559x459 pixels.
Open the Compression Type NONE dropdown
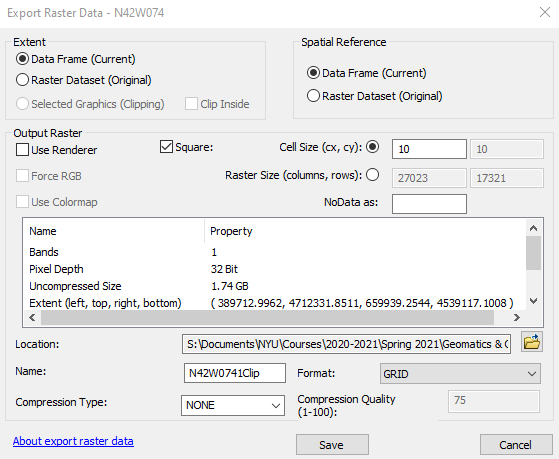[233, 405]
